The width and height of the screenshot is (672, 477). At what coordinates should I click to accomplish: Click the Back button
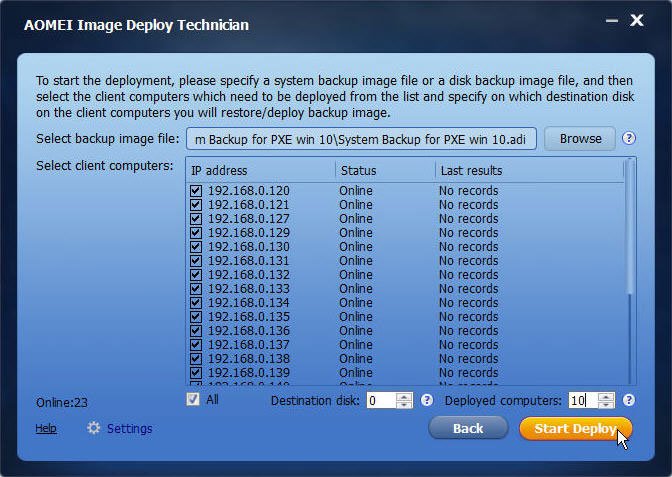pyautogui.click(x=468, y=428)
